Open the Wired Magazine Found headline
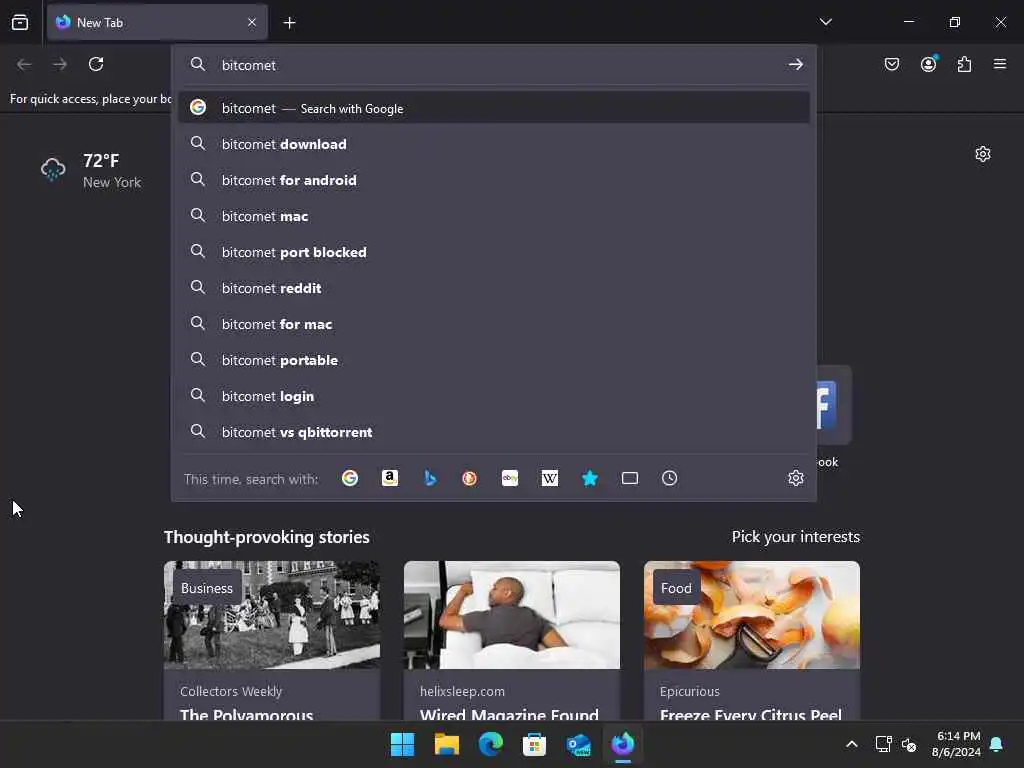Screen dimensions: 1024x768 (x=509, y=714)
